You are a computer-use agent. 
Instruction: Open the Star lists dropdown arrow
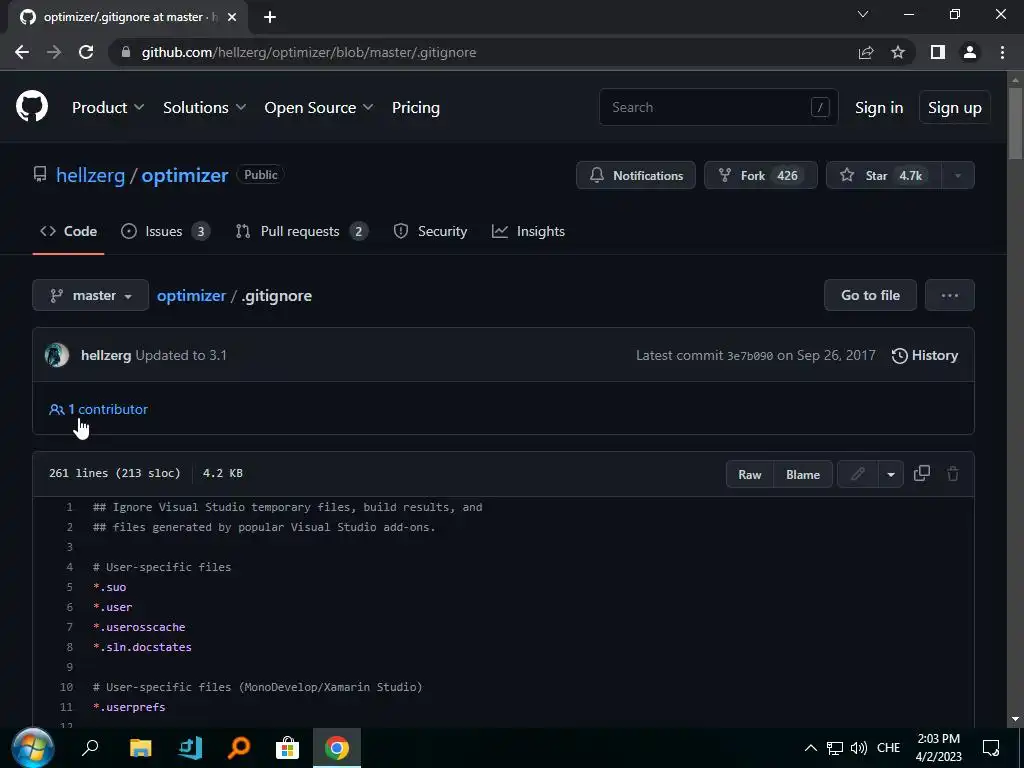point(958,175)
